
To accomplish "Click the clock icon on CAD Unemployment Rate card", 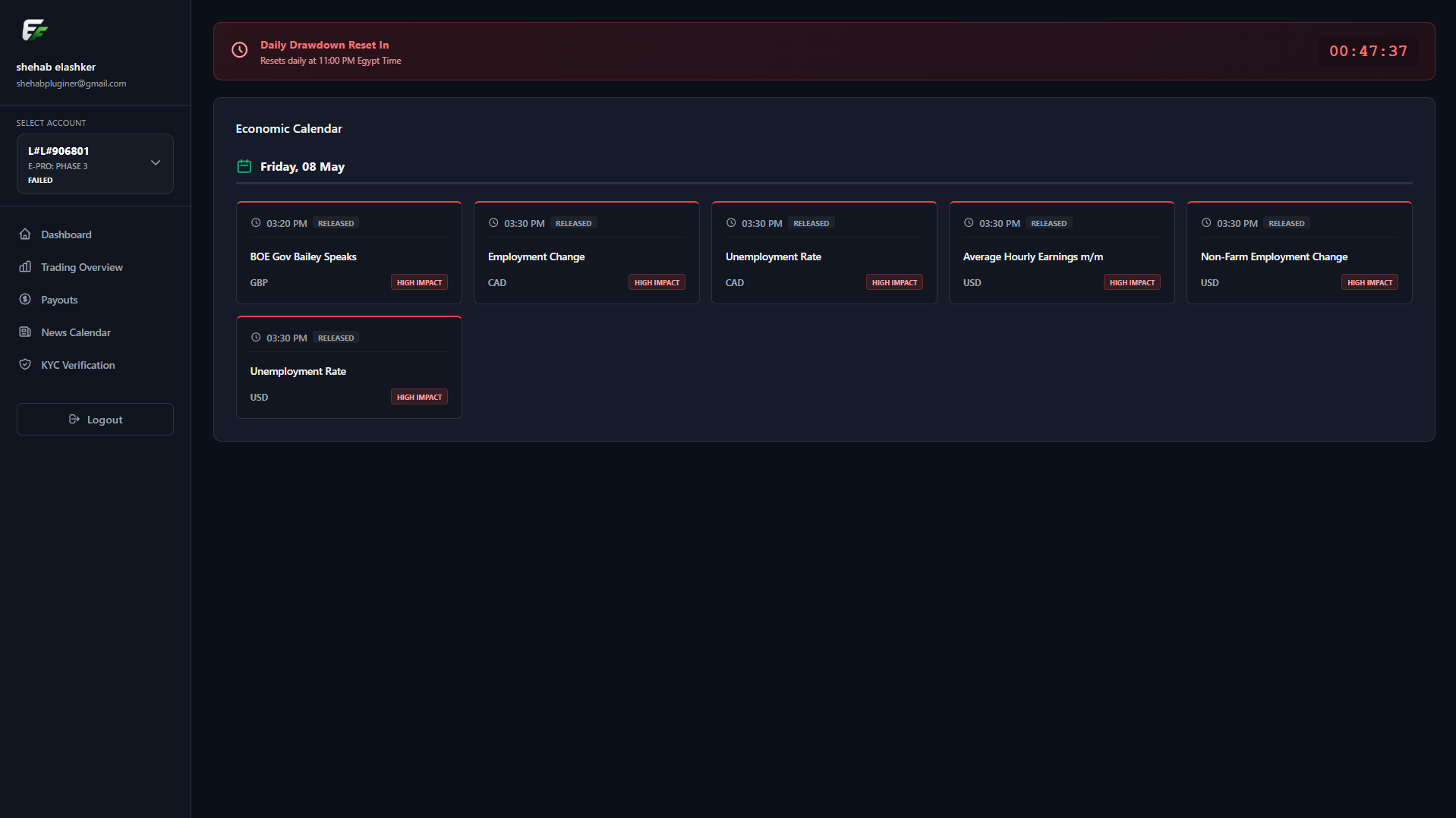I will (x=731, y=223).
